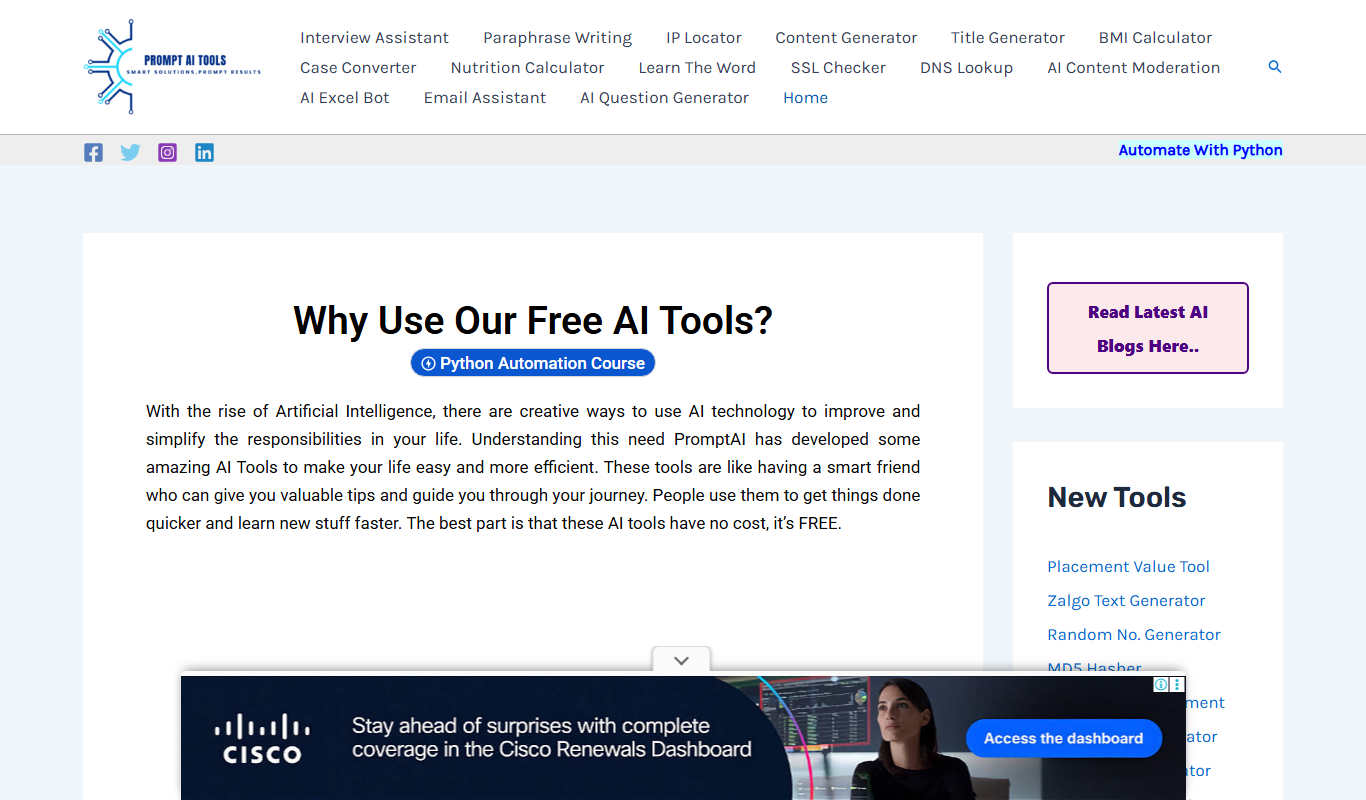
Task: Click the Python Automation Course button
Action: [x=533, y=363]
